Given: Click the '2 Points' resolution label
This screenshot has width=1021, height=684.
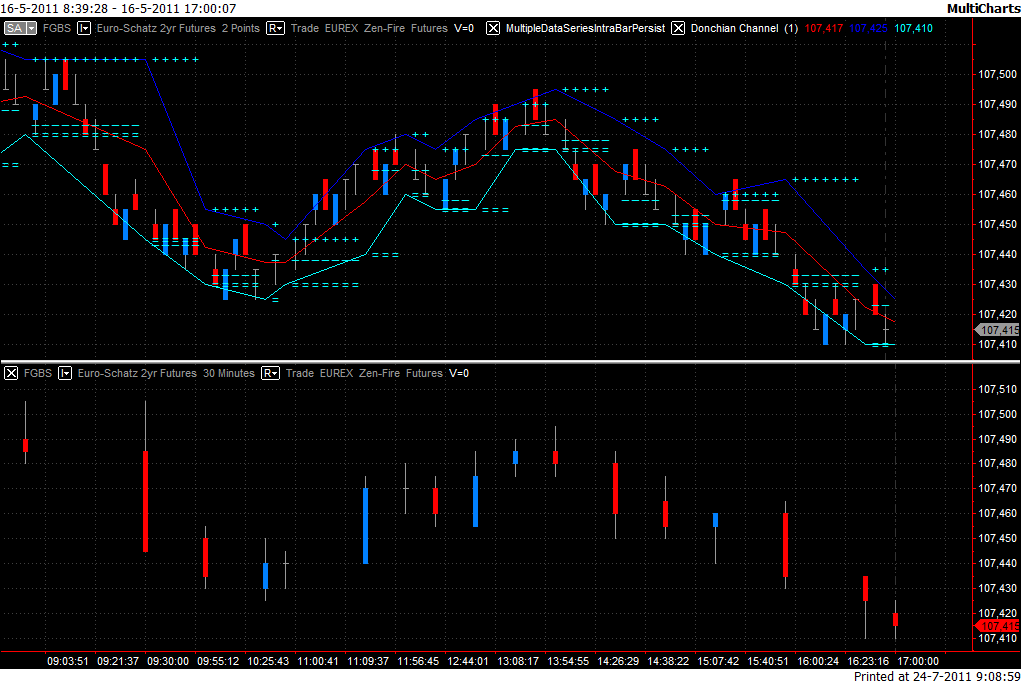Looking at the screenshot, I should pos(241,29).
